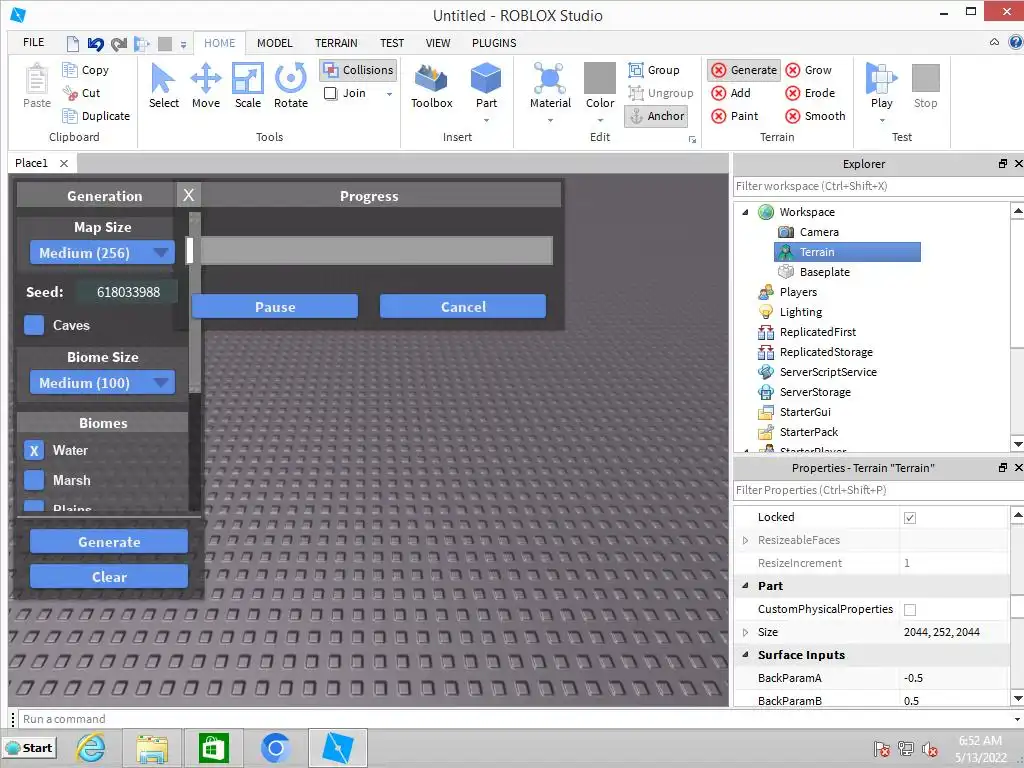The height and width of the screenshot is (768, 1024).
Task: Collapse the Workspace tree node
Action: (745, 212)
